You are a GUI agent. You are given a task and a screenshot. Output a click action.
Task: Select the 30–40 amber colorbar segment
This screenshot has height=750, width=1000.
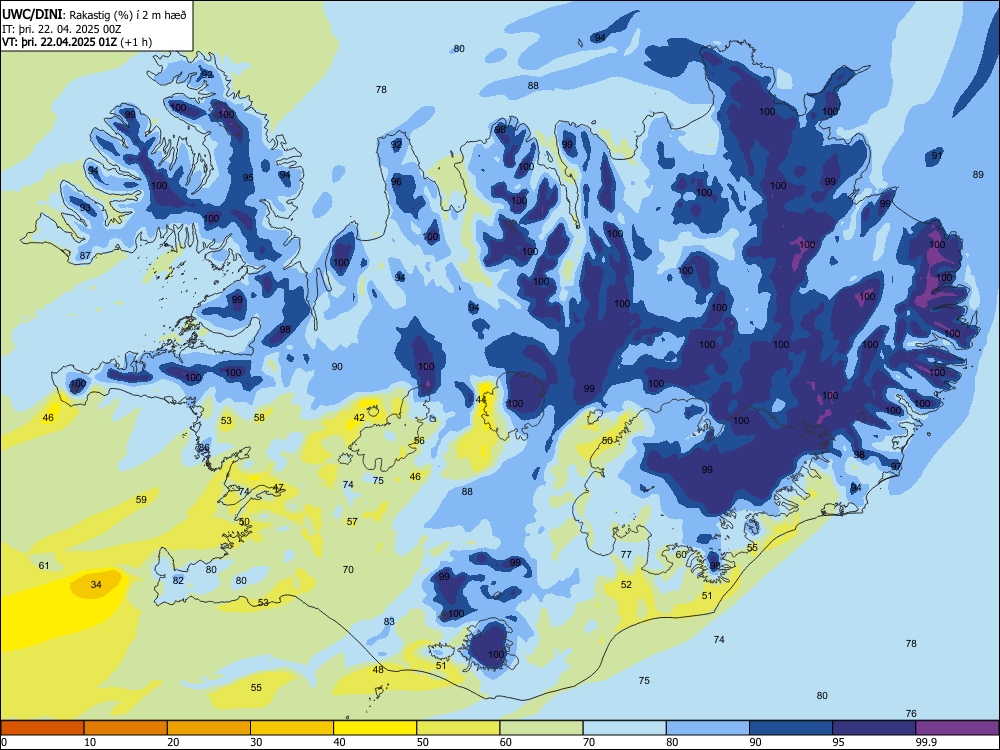tap(292, 728)
